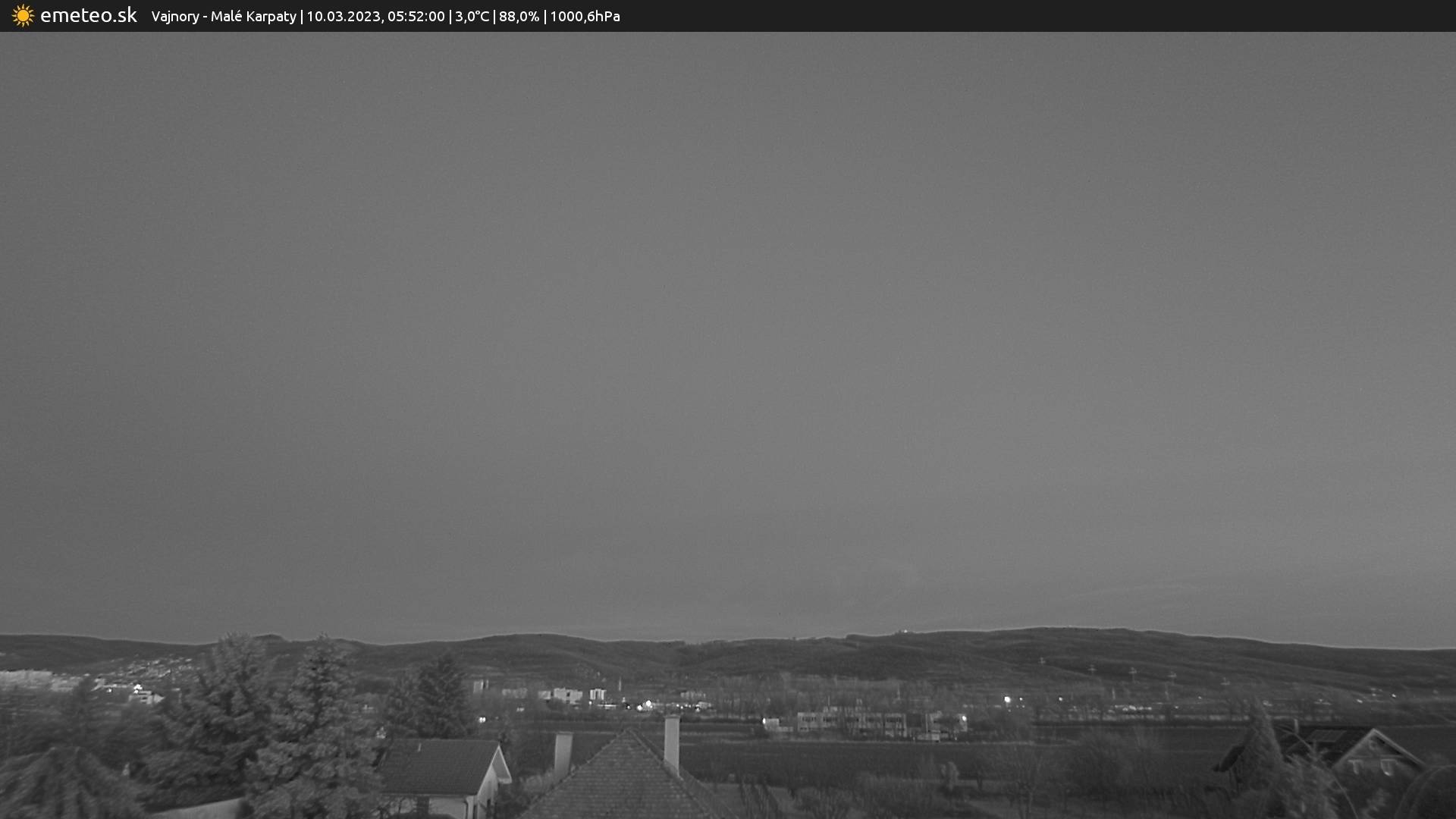
Task: Click the dark header bar's empty area
Action: pos(1062,16)
